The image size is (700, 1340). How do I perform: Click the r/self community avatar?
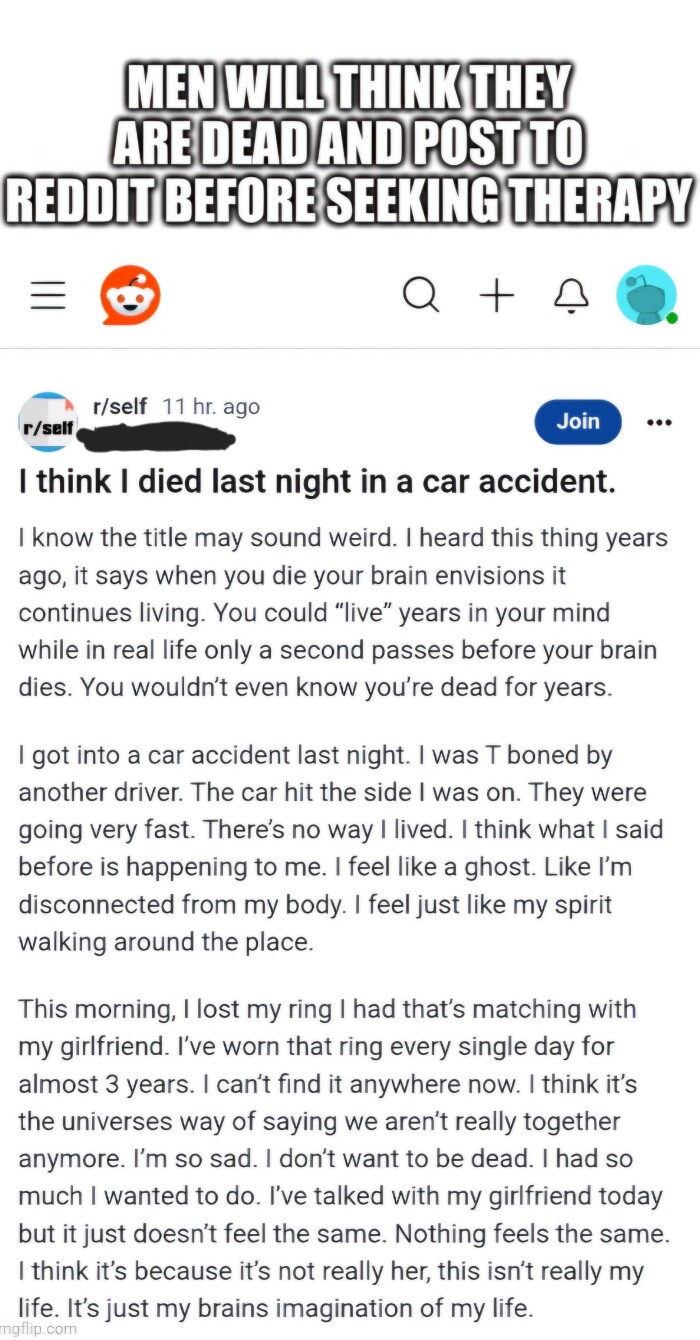point(47,422)
